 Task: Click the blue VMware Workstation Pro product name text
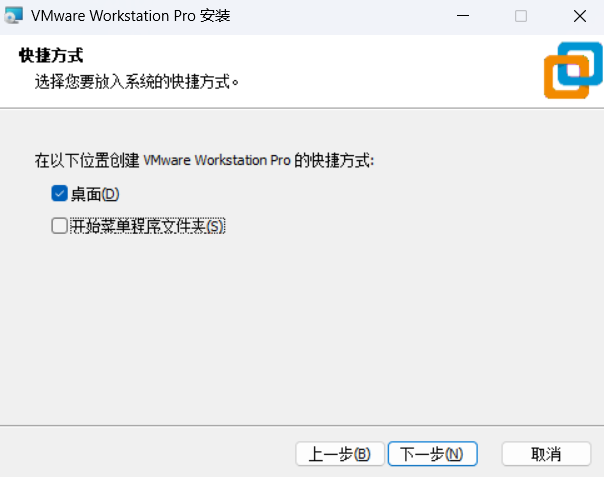217,160
